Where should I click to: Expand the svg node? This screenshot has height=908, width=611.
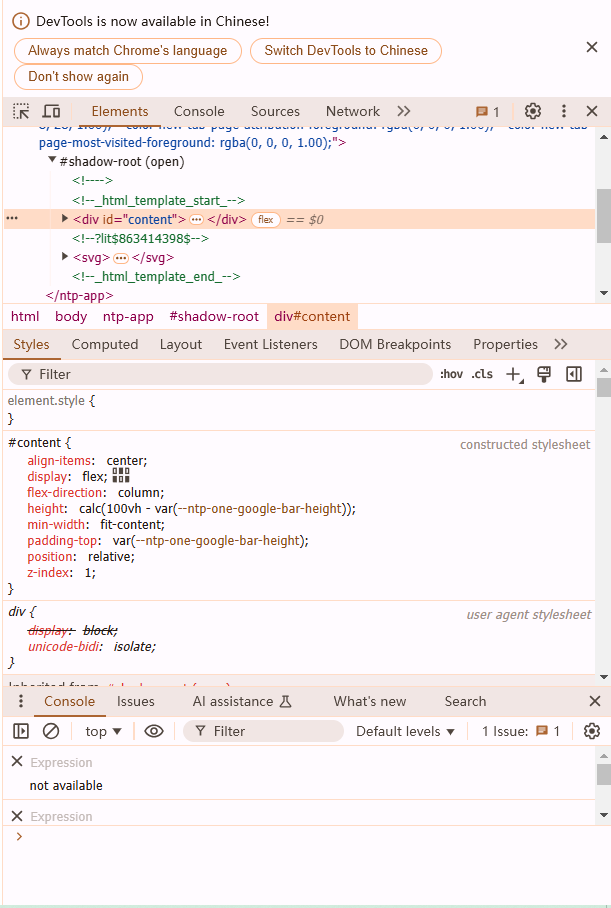point(65,257)
